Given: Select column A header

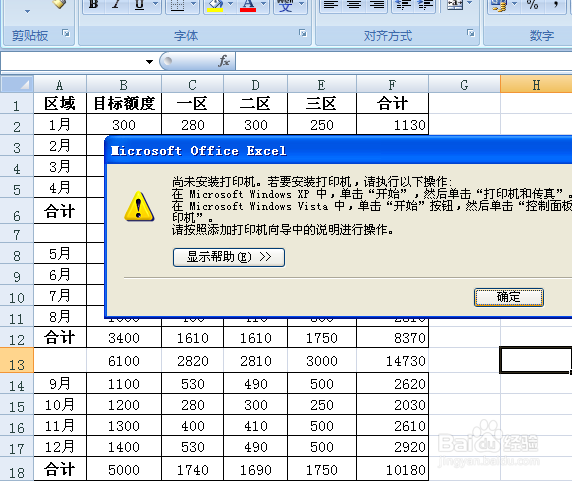Looking at the screenshot, I should click(60, 85).
